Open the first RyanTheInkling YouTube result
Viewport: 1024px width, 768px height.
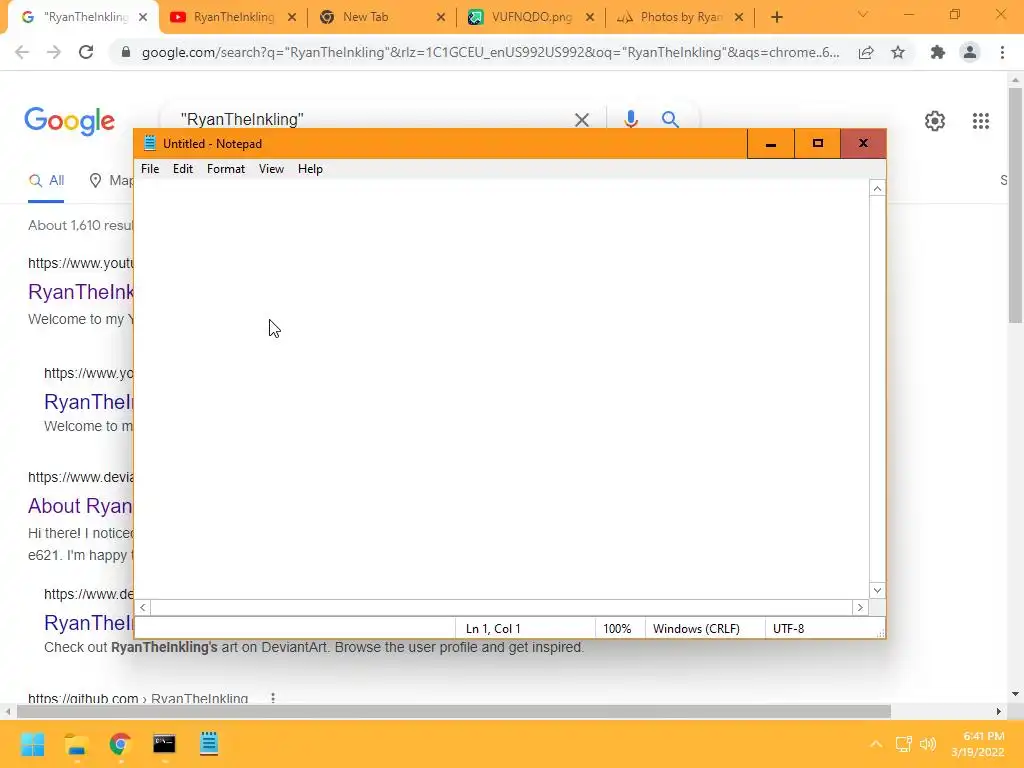point(81,292)
